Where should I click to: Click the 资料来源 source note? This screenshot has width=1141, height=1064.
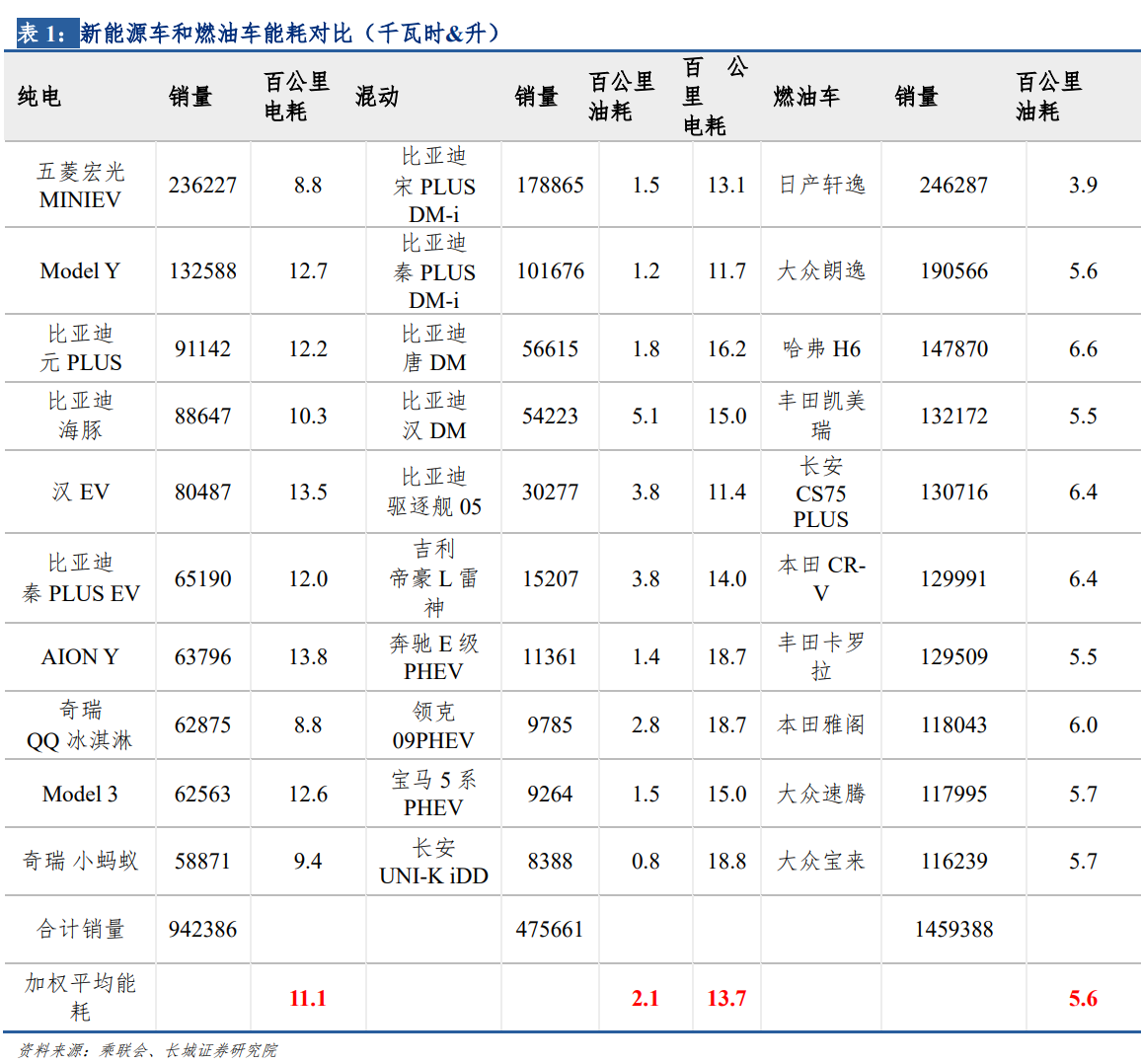(x=148, y=1050)
